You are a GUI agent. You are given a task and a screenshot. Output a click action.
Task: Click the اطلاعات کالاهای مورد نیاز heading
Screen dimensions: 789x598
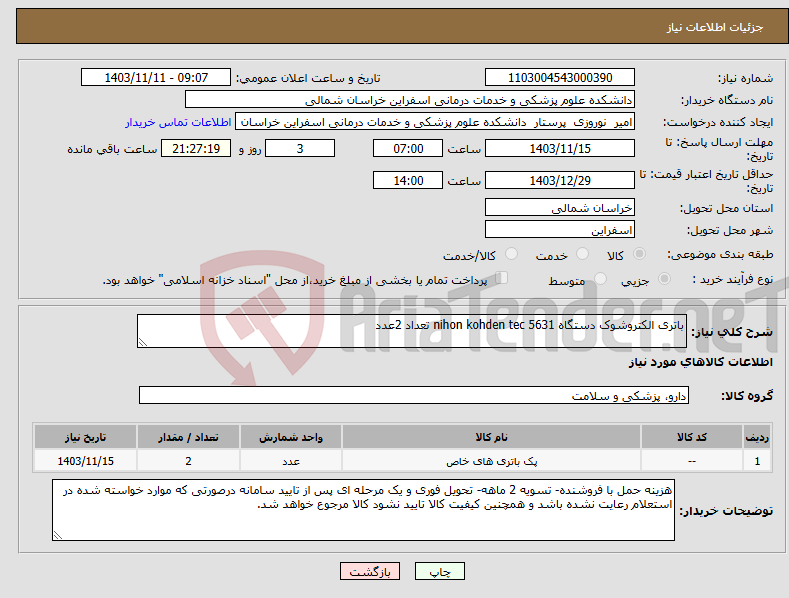(x=700, y=362)
